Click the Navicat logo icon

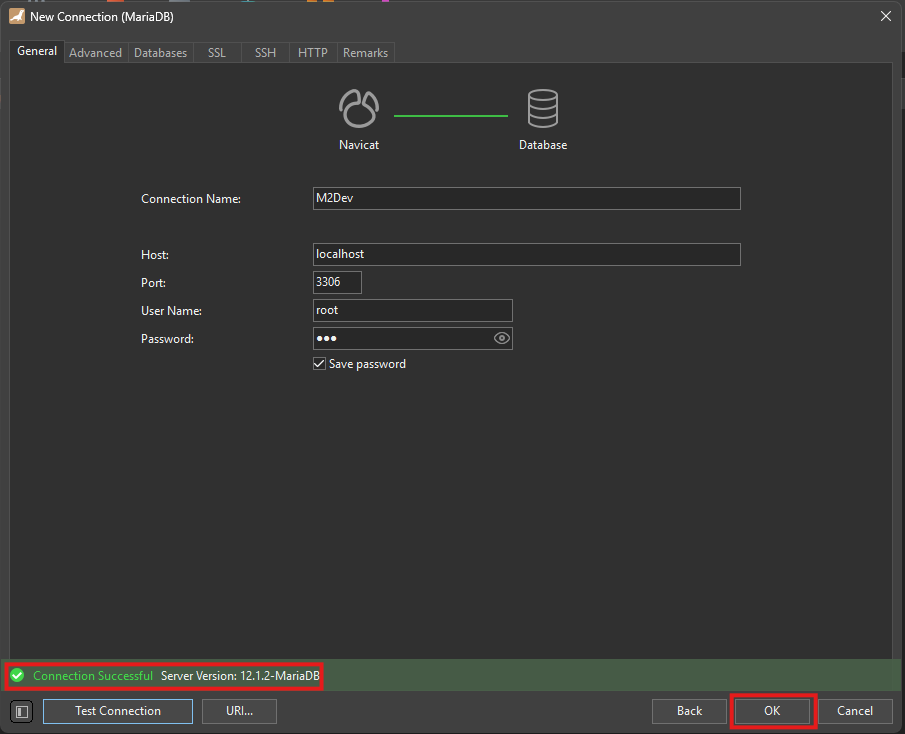point(359,108)
